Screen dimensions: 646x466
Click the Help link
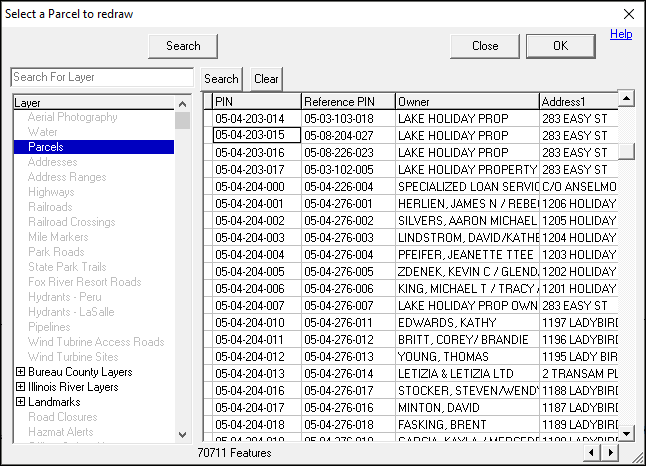(x=621, y=34)
